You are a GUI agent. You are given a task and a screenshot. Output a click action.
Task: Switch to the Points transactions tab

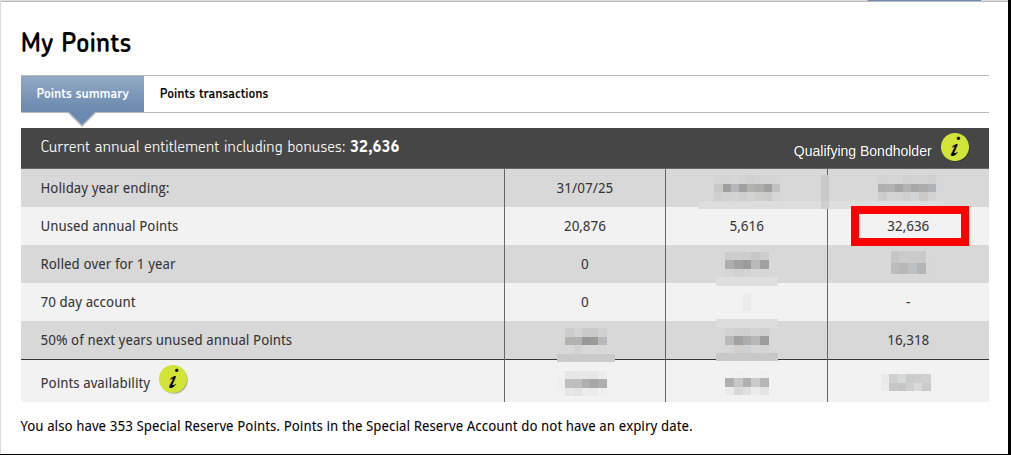pos(213,93)
